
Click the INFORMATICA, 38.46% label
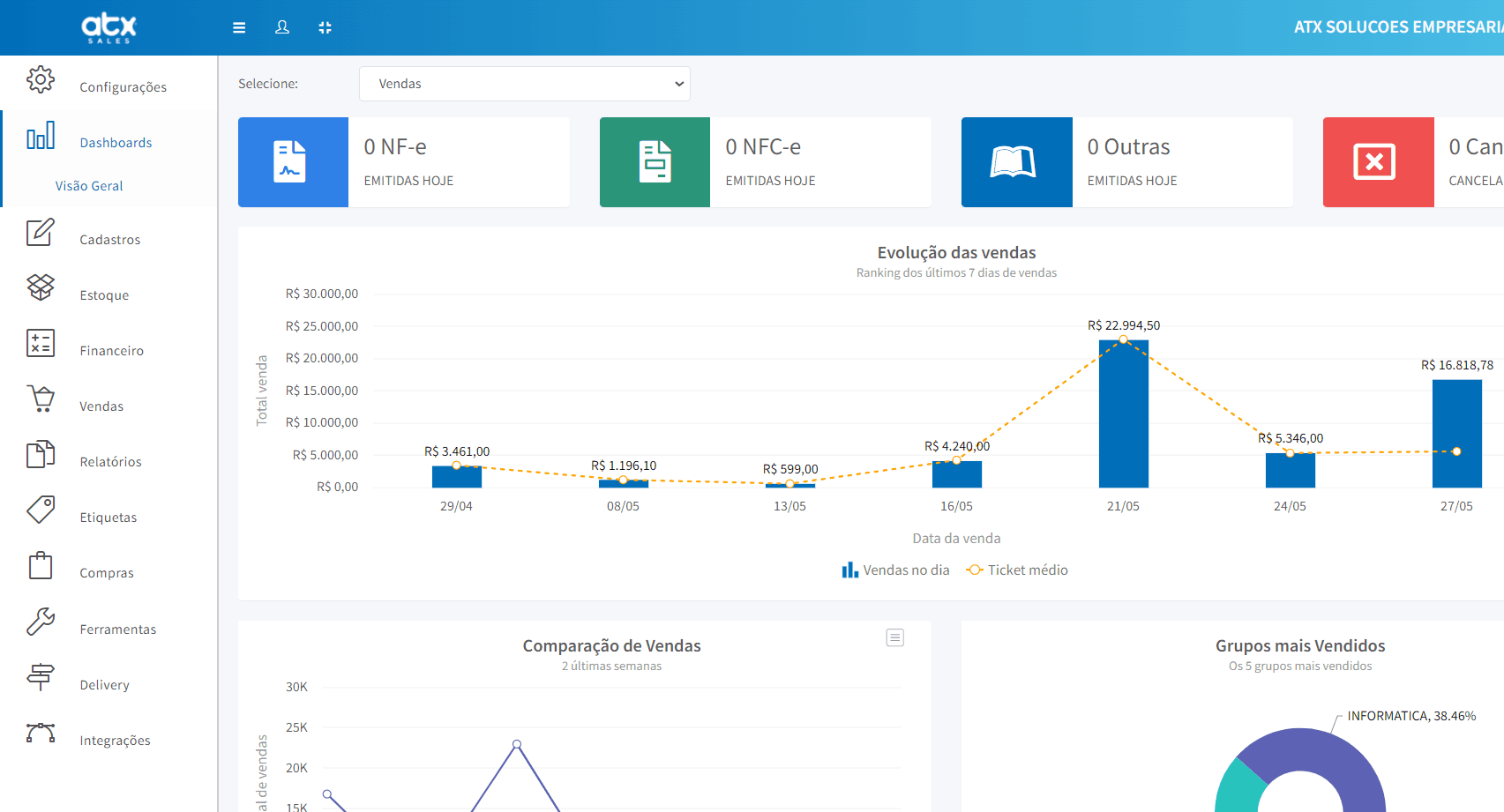[x=1411, y=716]
